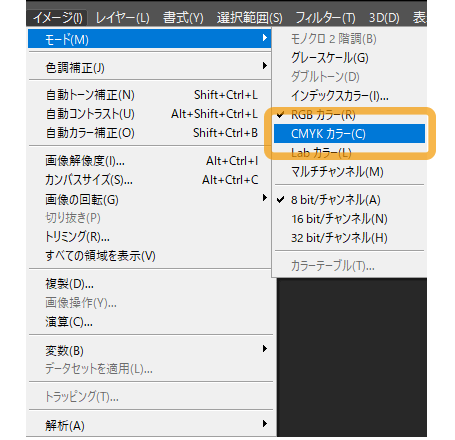Screen dimensions: 455x440
Task: Select checked 8 bit/チャンネル(A)
Action: click(349, 200)
